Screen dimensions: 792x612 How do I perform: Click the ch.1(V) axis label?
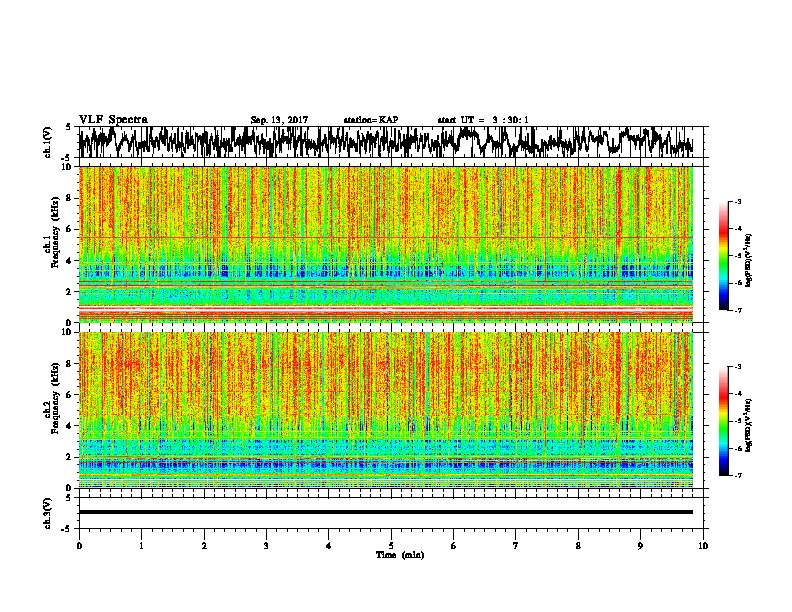point(47,142)
